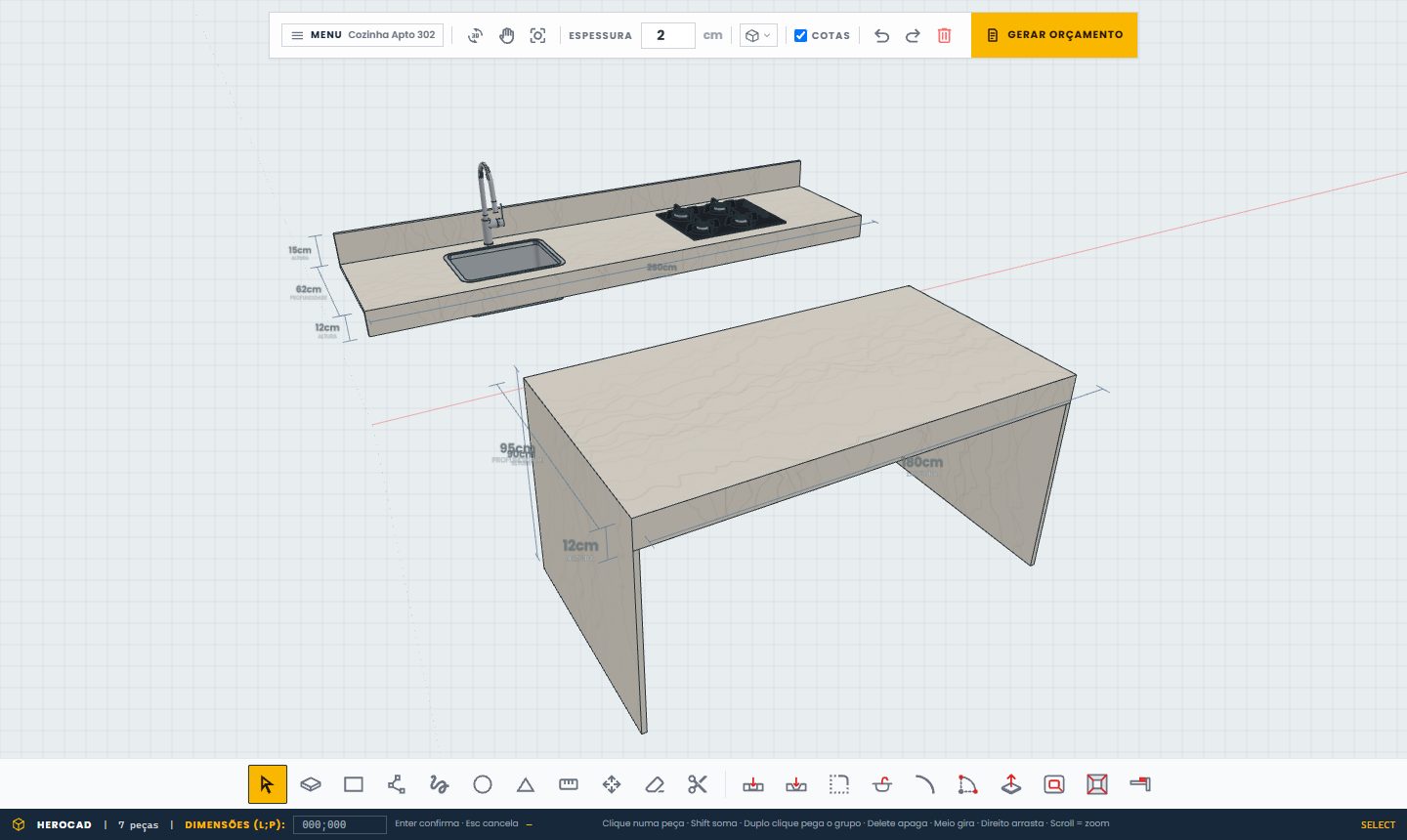The image size is (1407, 840).
Task: Click the second red-arrow sink cutout tool
Action: click(x=796, y=784)
